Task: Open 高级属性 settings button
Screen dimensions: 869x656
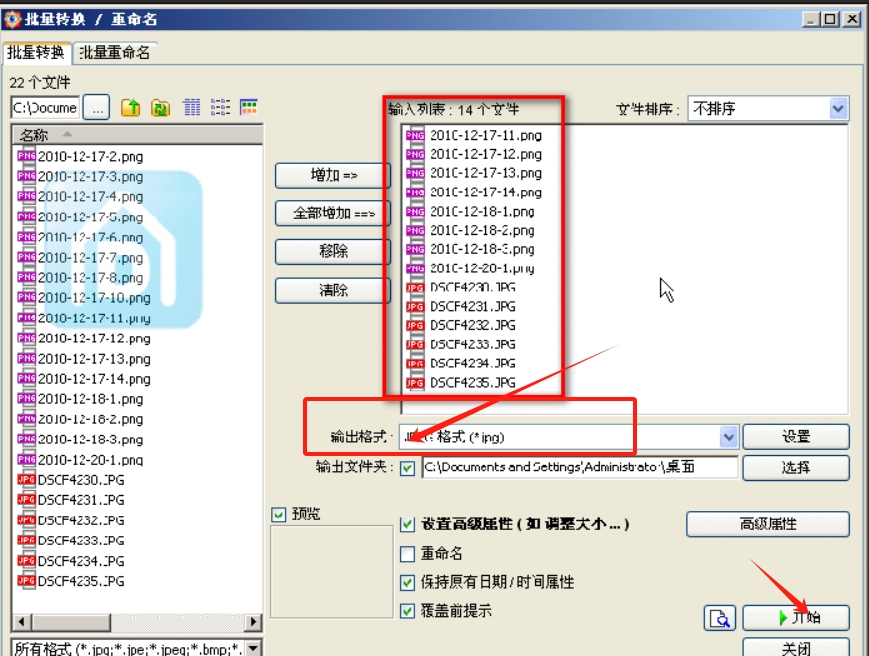Action: (768, 524)
